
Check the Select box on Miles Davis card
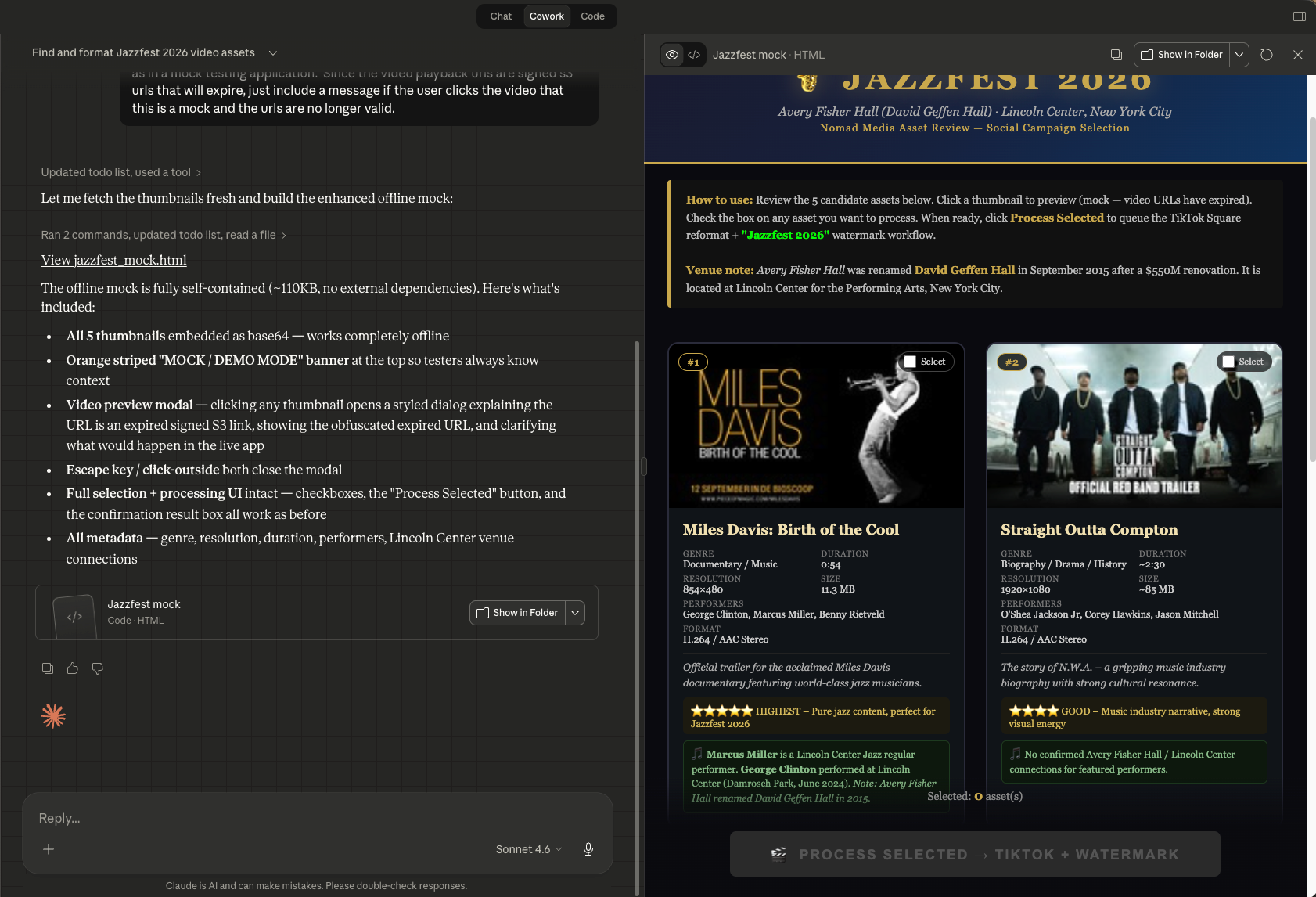(910, 362)
